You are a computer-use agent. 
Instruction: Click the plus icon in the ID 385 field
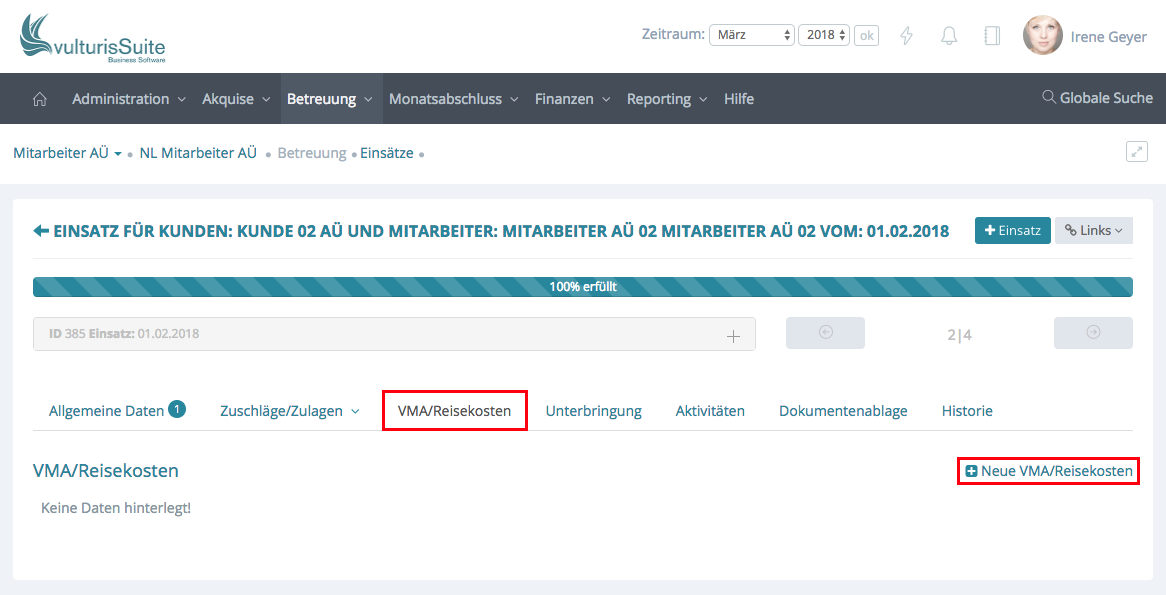[733, 336]
